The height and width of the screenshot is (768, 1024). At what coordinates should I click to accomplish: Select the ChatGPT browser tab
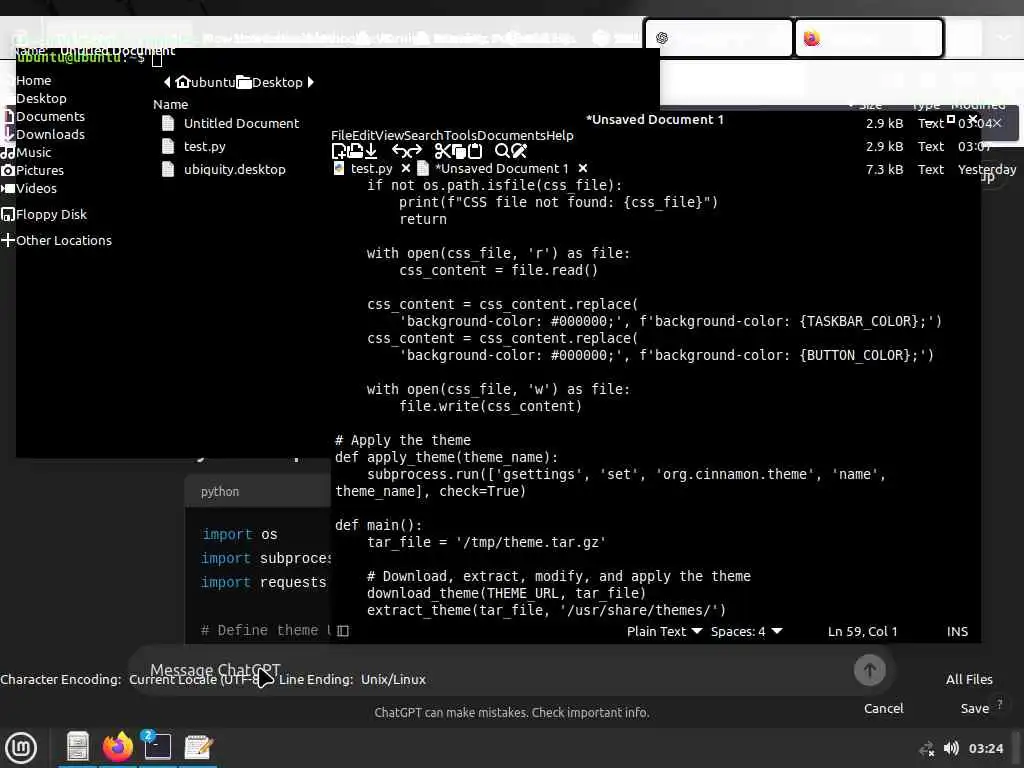coord(718,38)
